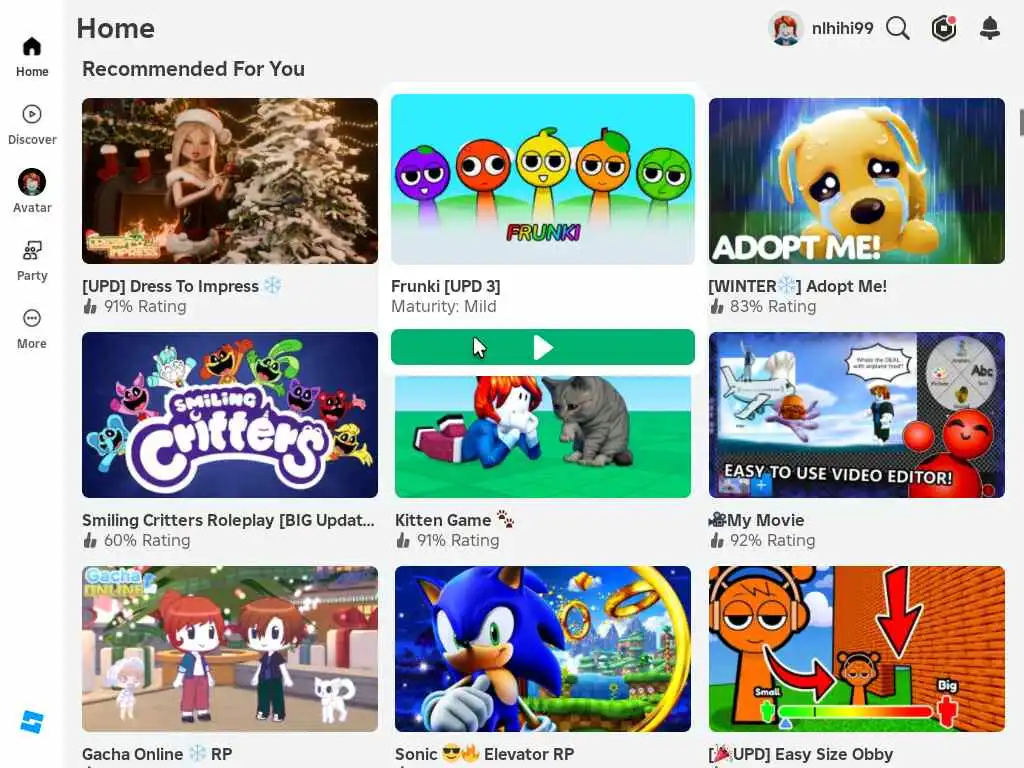This screenshot has height=768, width=1024.
Task: Open the Frunki game thumbnail
Action: [x=543, y=179]
